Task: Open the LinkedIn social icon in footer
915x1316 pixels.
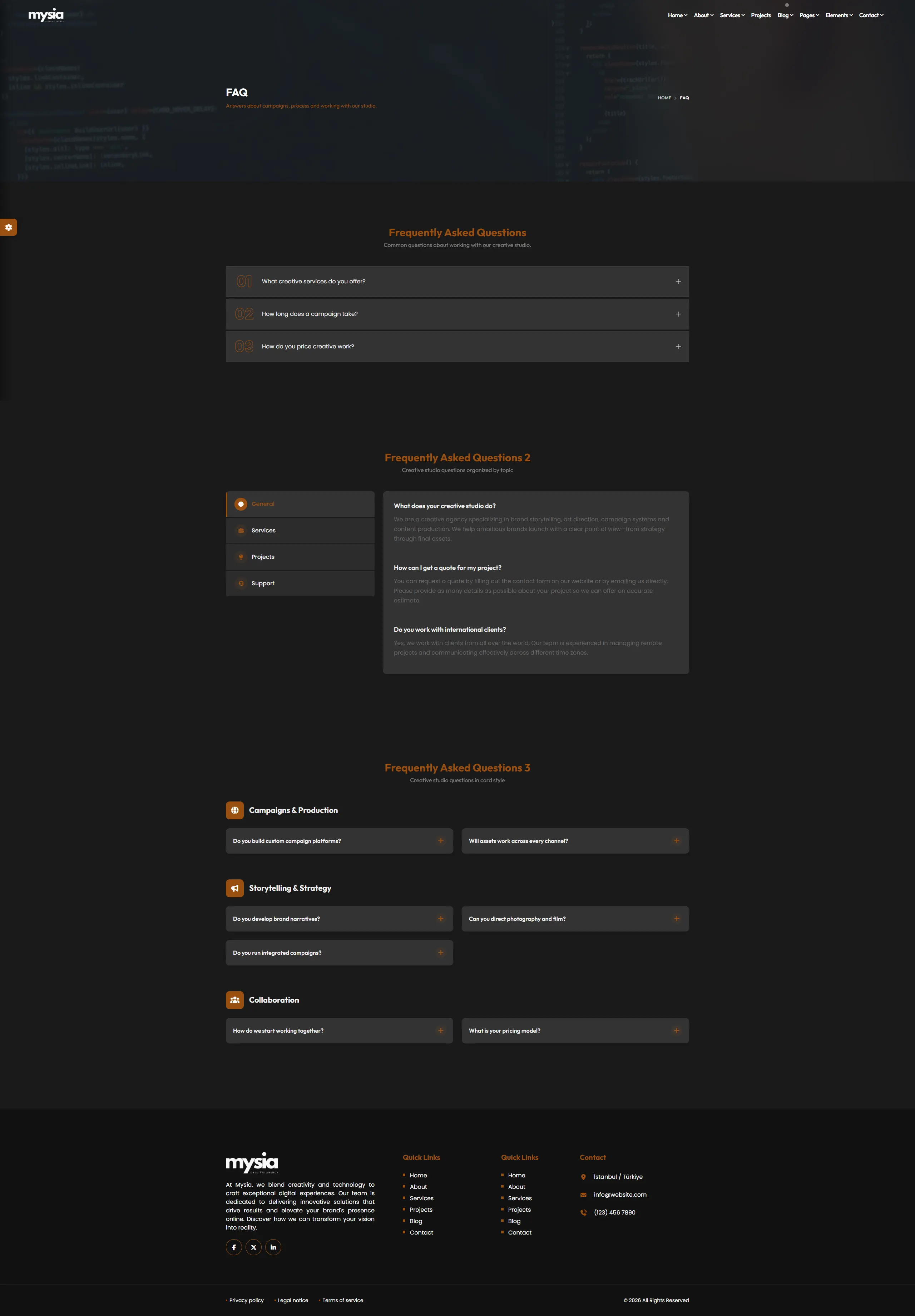Action: pyautogui.click(x=273, y=1247)
